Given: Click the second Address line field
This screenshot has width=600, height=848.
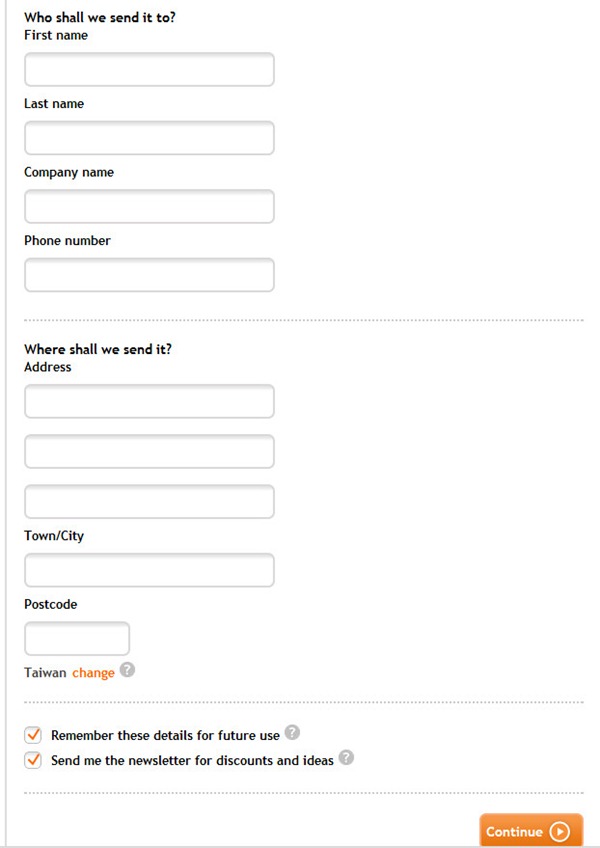Looking at the screenshot, I should click(x=149, y=452).
